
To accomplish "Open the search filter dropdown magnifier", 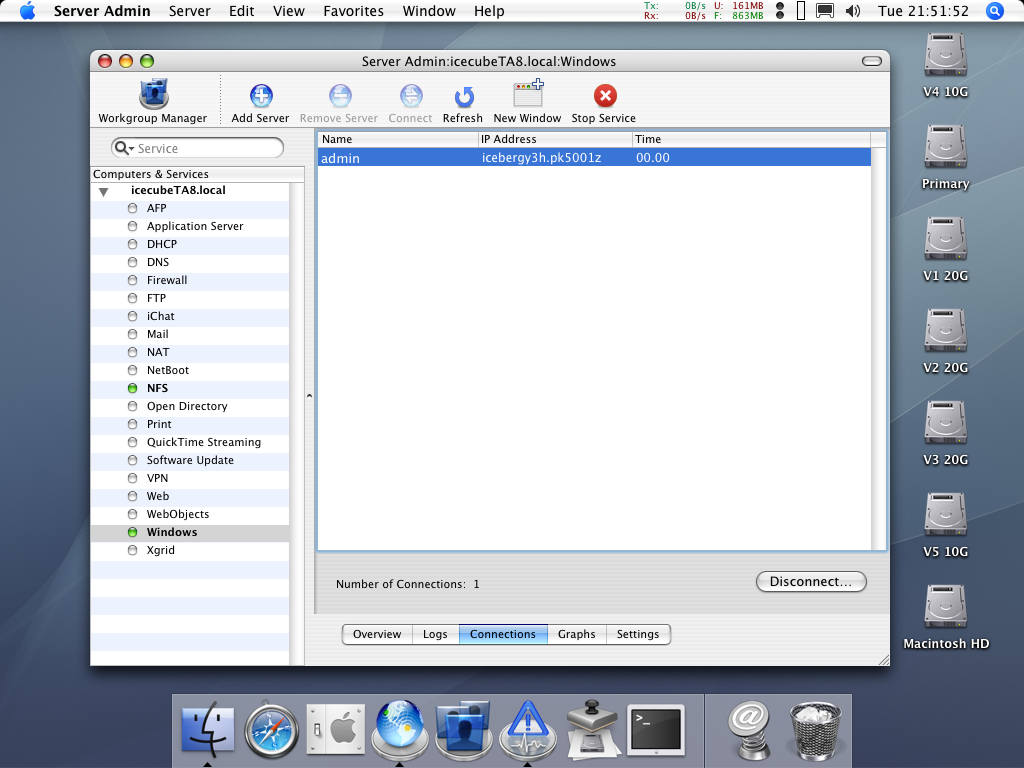I will [x=124, y=148].
